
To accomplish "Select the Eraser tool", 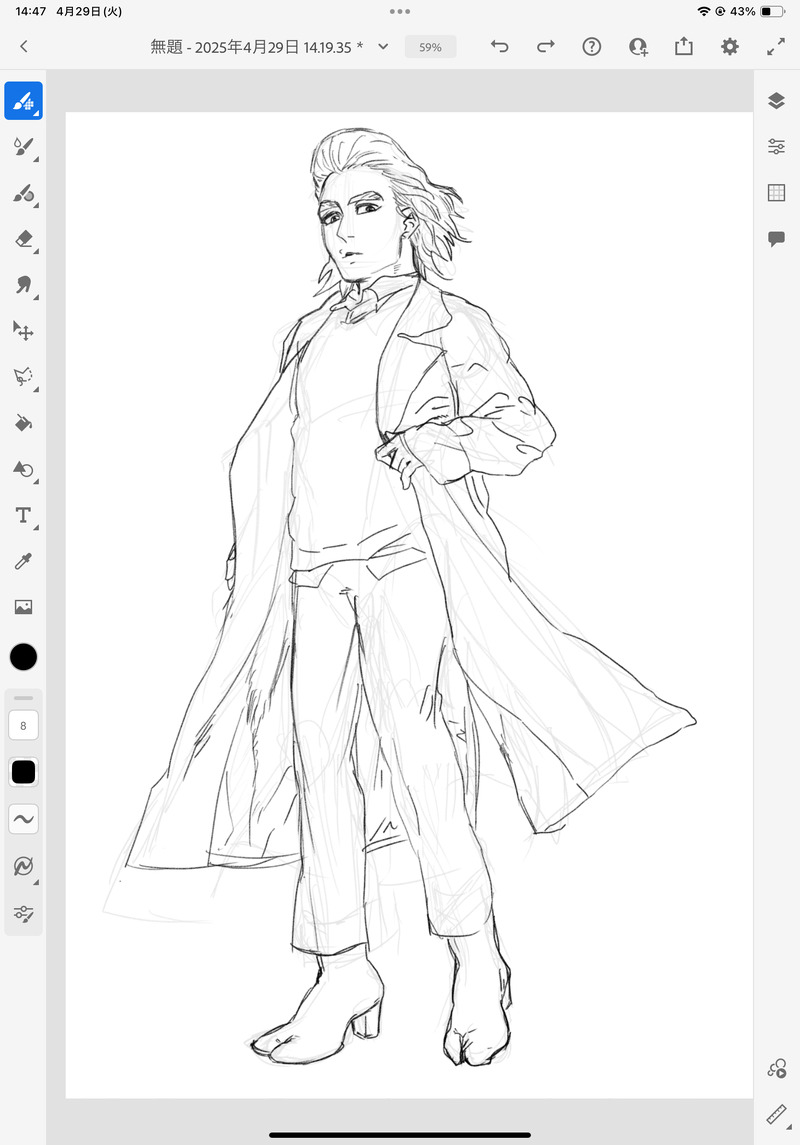I will point(23,240).
